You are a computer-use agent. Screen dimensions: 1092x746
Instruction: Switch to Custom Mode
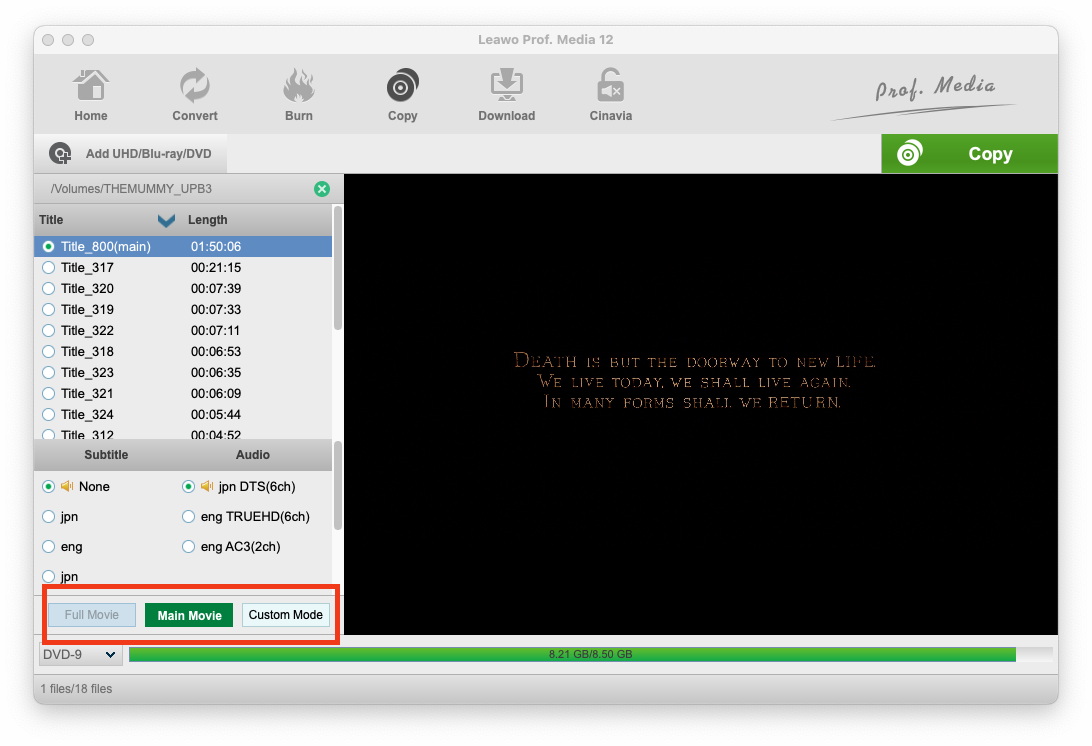(x=286, y=615)
